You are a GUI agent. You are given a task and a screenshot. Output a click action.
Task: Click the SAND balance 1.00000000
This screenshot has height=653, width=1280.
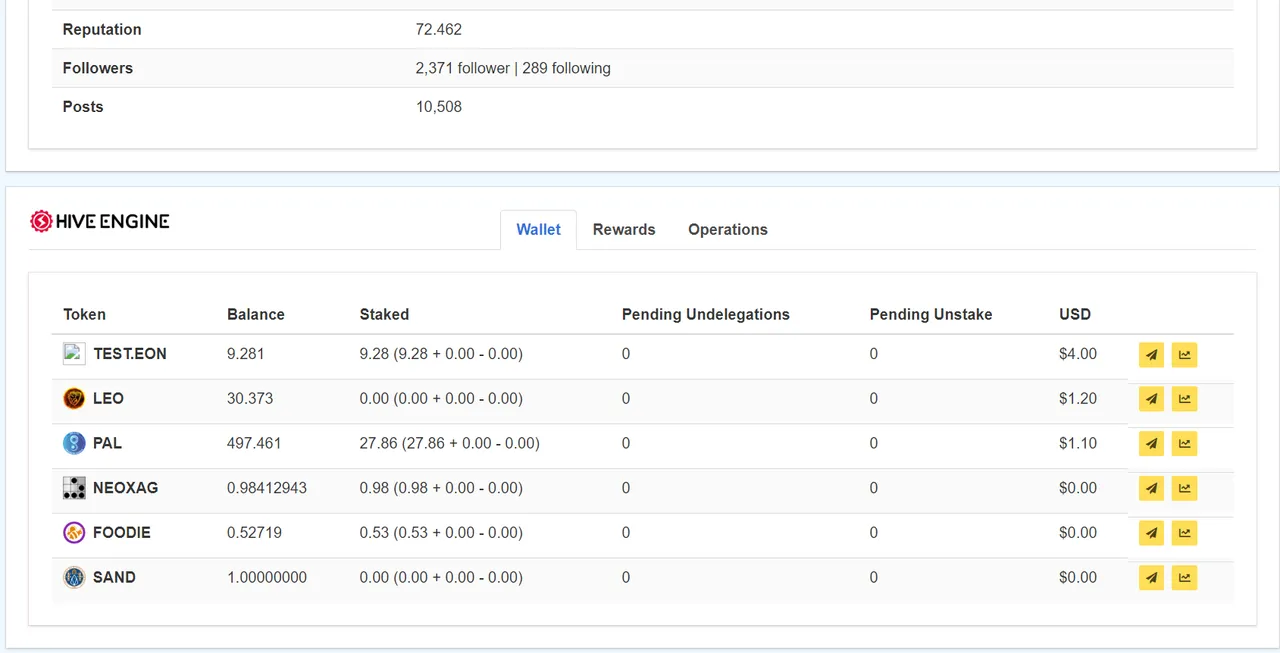click(x=267, y=577)
